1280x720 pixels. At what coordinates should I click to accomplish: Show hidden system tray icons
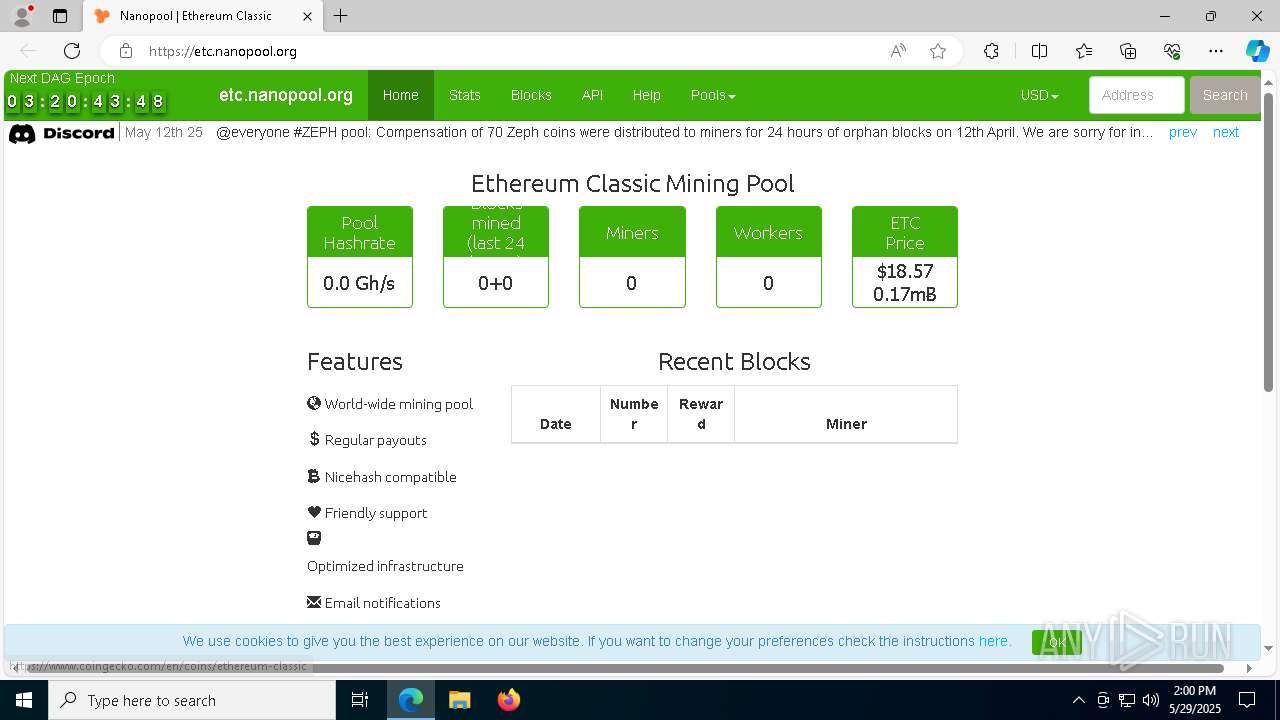[x=1078, y=700]
